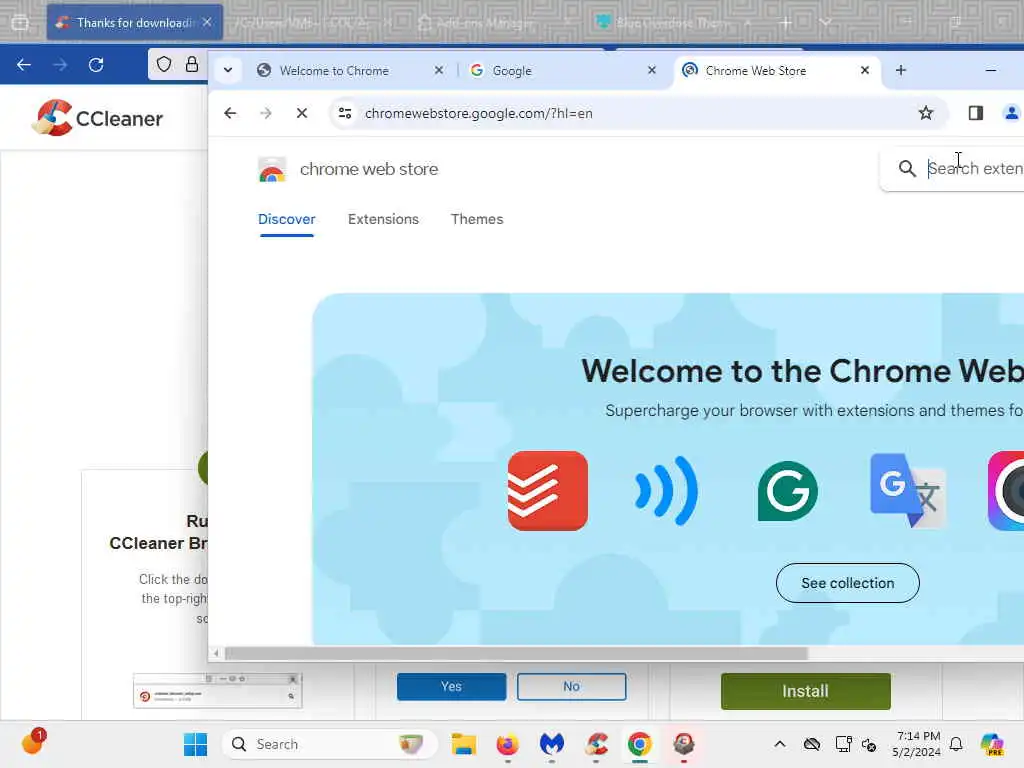This screenshot has width=1024, height=768.
Task: Click the No button
Action: 571,686
